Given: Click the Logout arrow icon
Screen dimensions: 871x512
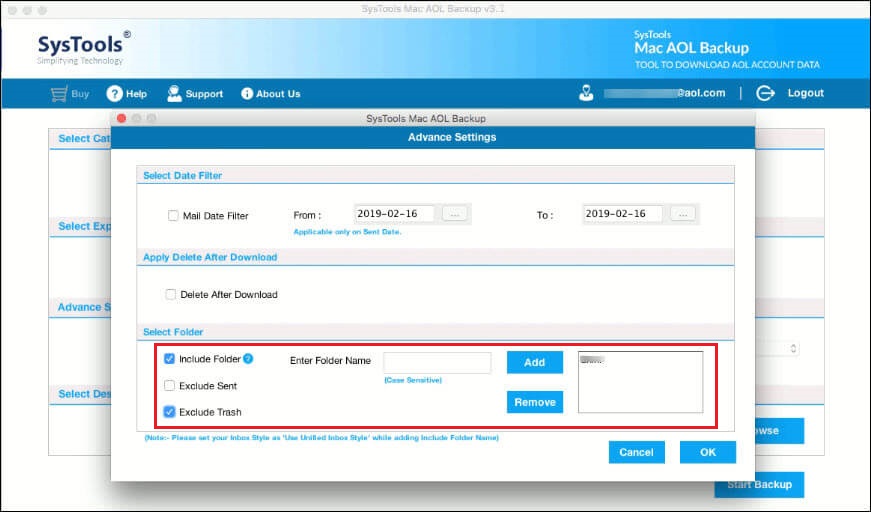Looking at the screenshot, I should click(765, 93).
